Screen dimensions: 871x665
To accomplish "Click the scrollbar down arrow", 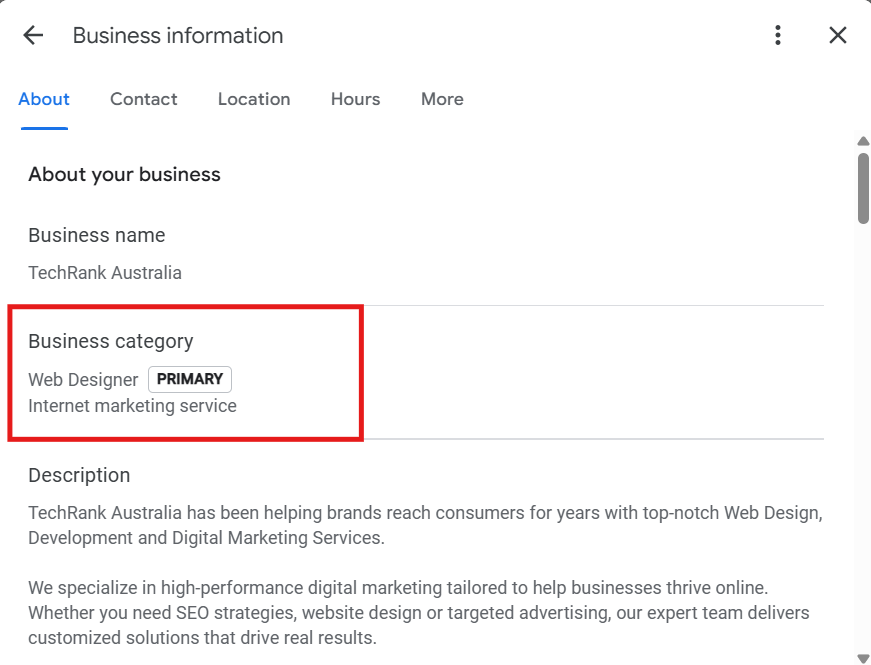I will pyautogui.click(x=863, y=657).
